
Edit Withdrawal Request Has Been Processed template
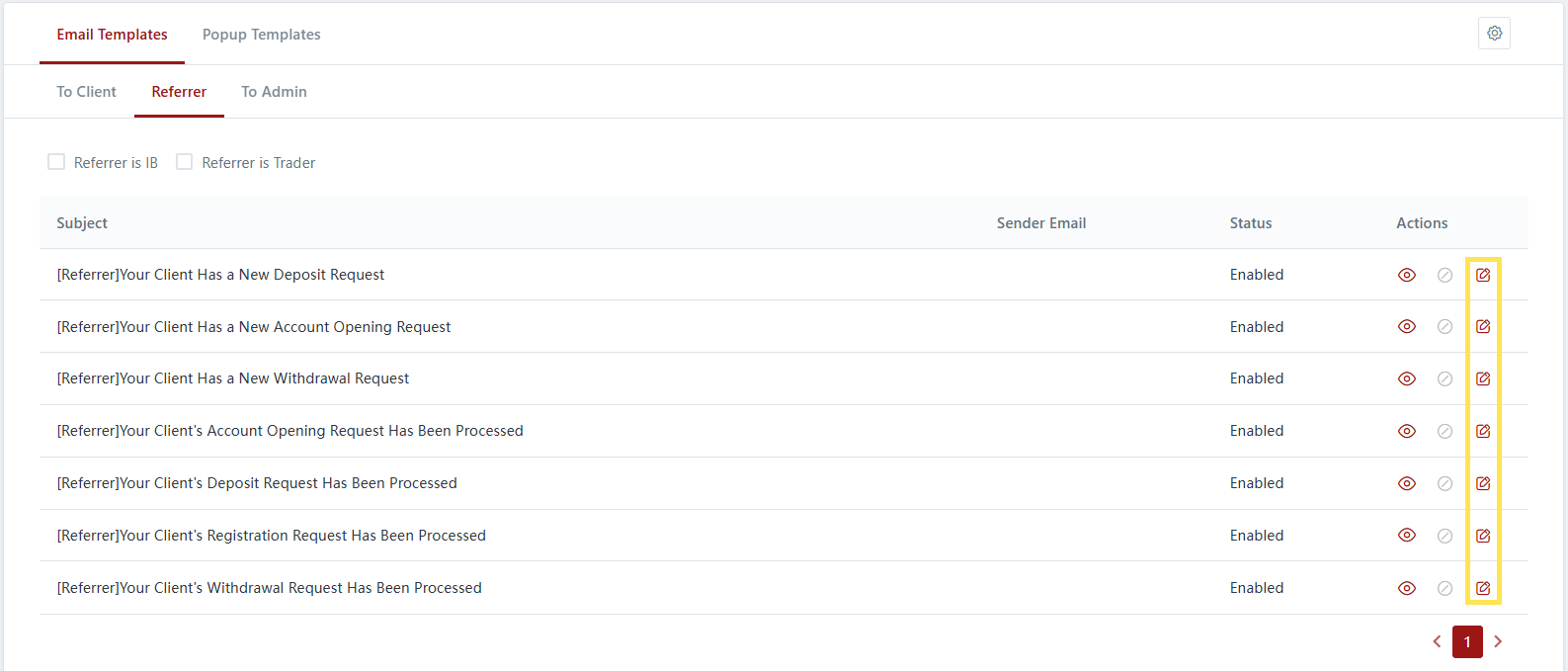[1483, 588]
